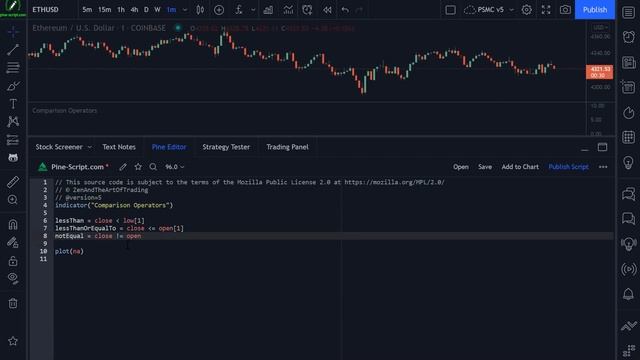The height and width of the screenshot is (360, 640).
Task: Switch chart to 1h timeframe
Action: [121, 9]
